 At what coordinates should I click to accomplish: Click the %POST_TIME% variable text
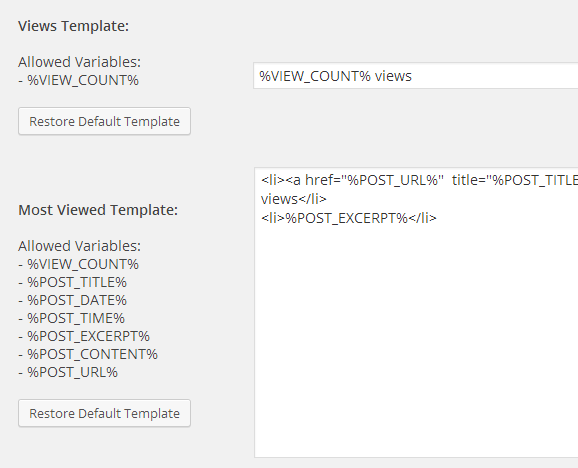[76, 318]
